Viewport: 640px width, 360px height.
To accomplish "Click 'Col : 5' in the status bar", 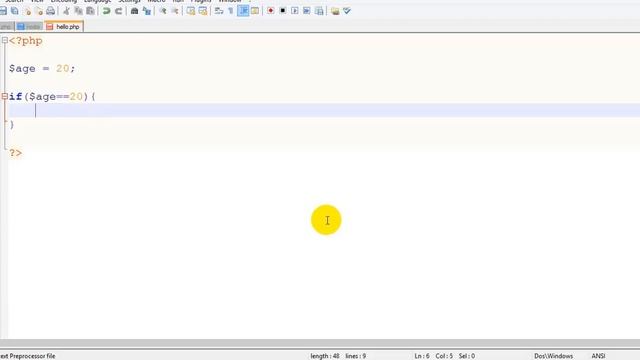I will 444,356.
